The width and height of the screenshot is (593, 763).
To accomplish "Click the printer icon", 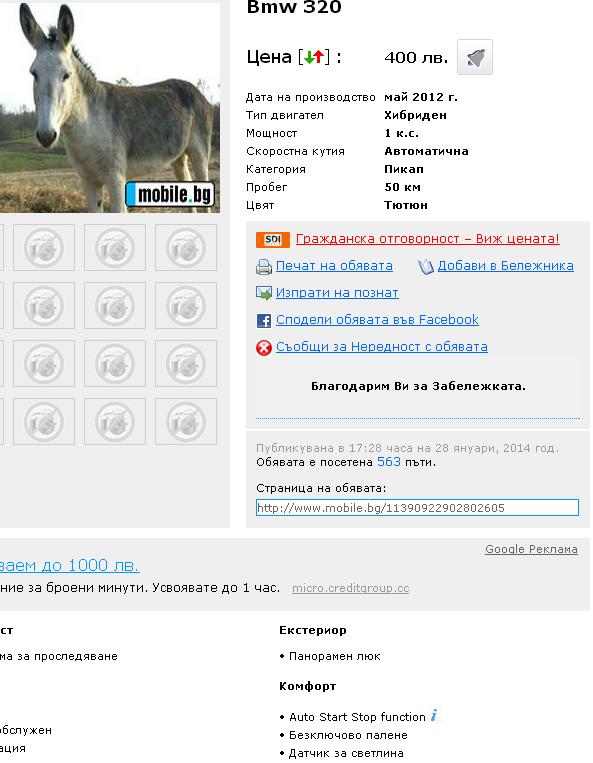I will pyautogui.click(x=264, y=267).
